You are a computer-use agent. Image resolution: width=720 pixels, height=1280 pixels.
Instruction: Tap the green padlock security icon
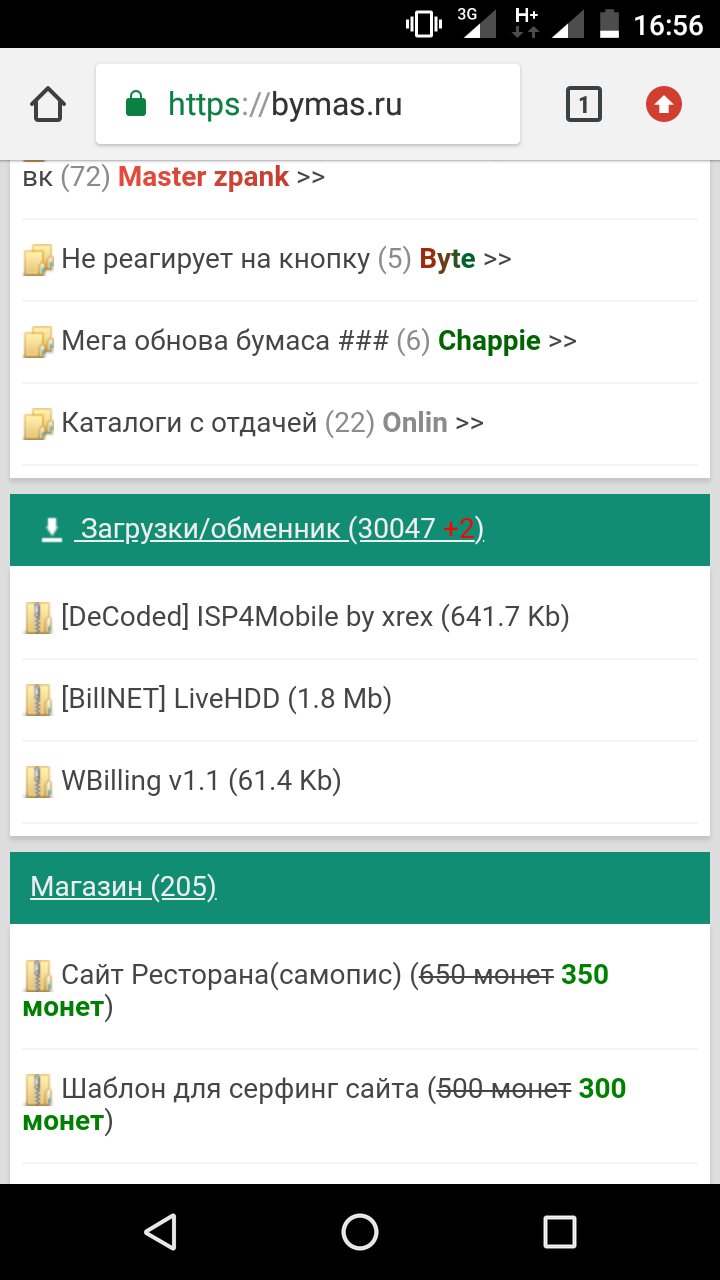click(136, 104)
